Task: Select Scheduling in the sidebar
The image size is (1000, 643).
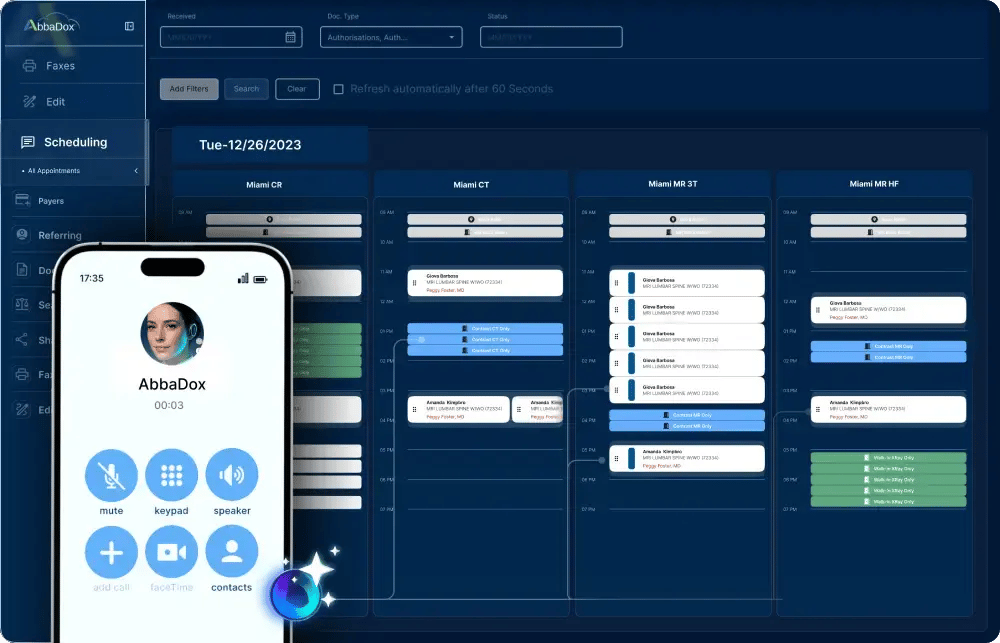Action: [x=75, y=142]
